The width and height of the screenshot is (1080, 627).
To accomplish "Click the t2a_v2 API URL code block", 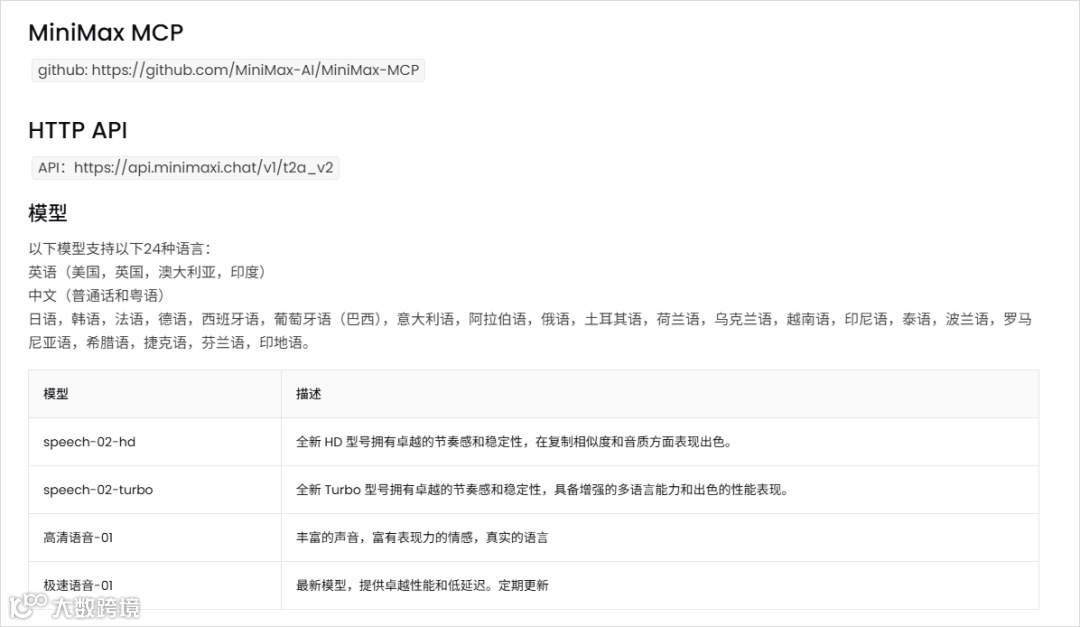I will 185,167.
